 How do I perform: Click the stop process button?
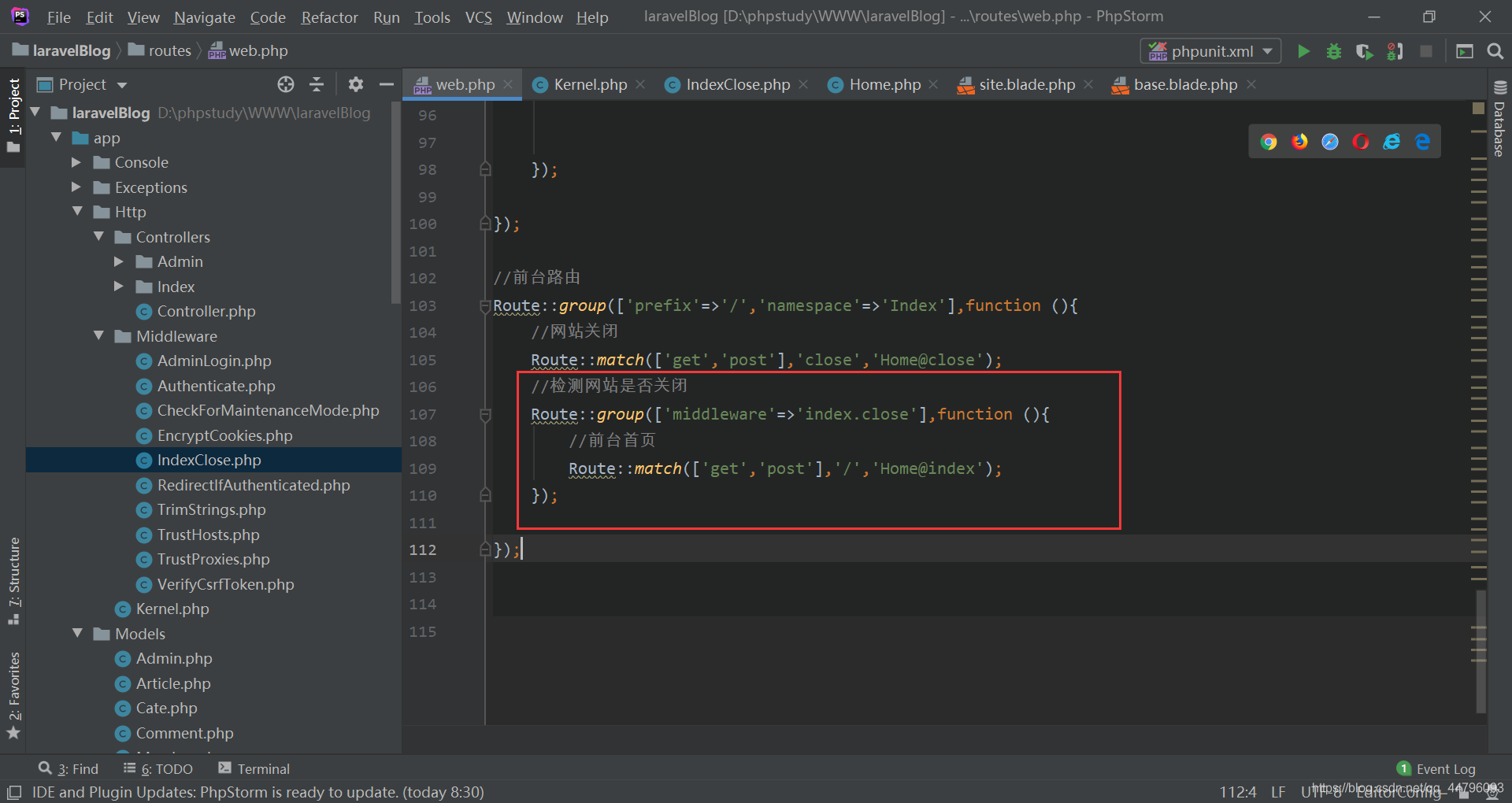click(x=1425, y=51)
